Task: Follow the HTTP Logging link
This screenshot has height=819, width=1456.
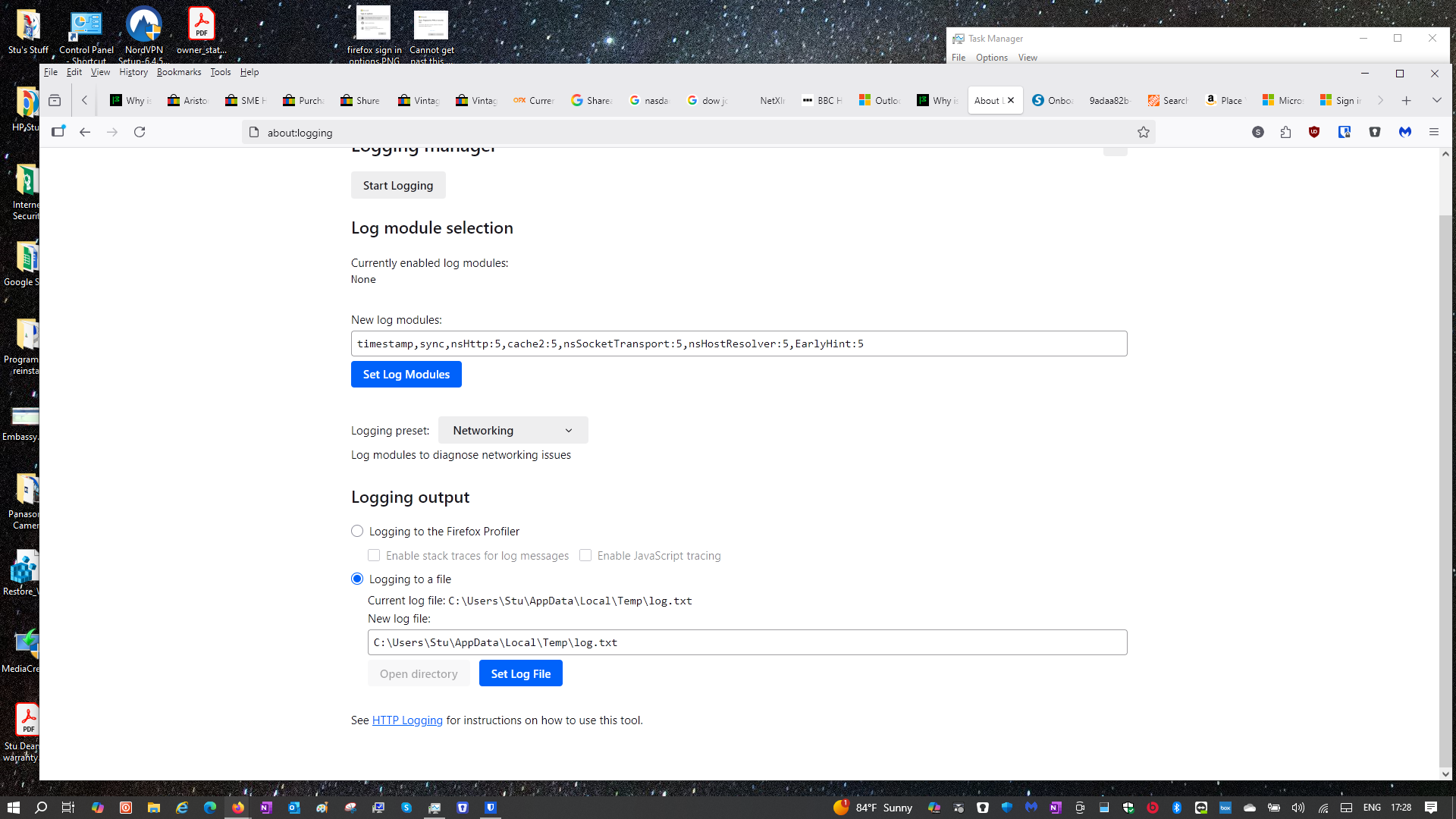Action: (407, 720)
